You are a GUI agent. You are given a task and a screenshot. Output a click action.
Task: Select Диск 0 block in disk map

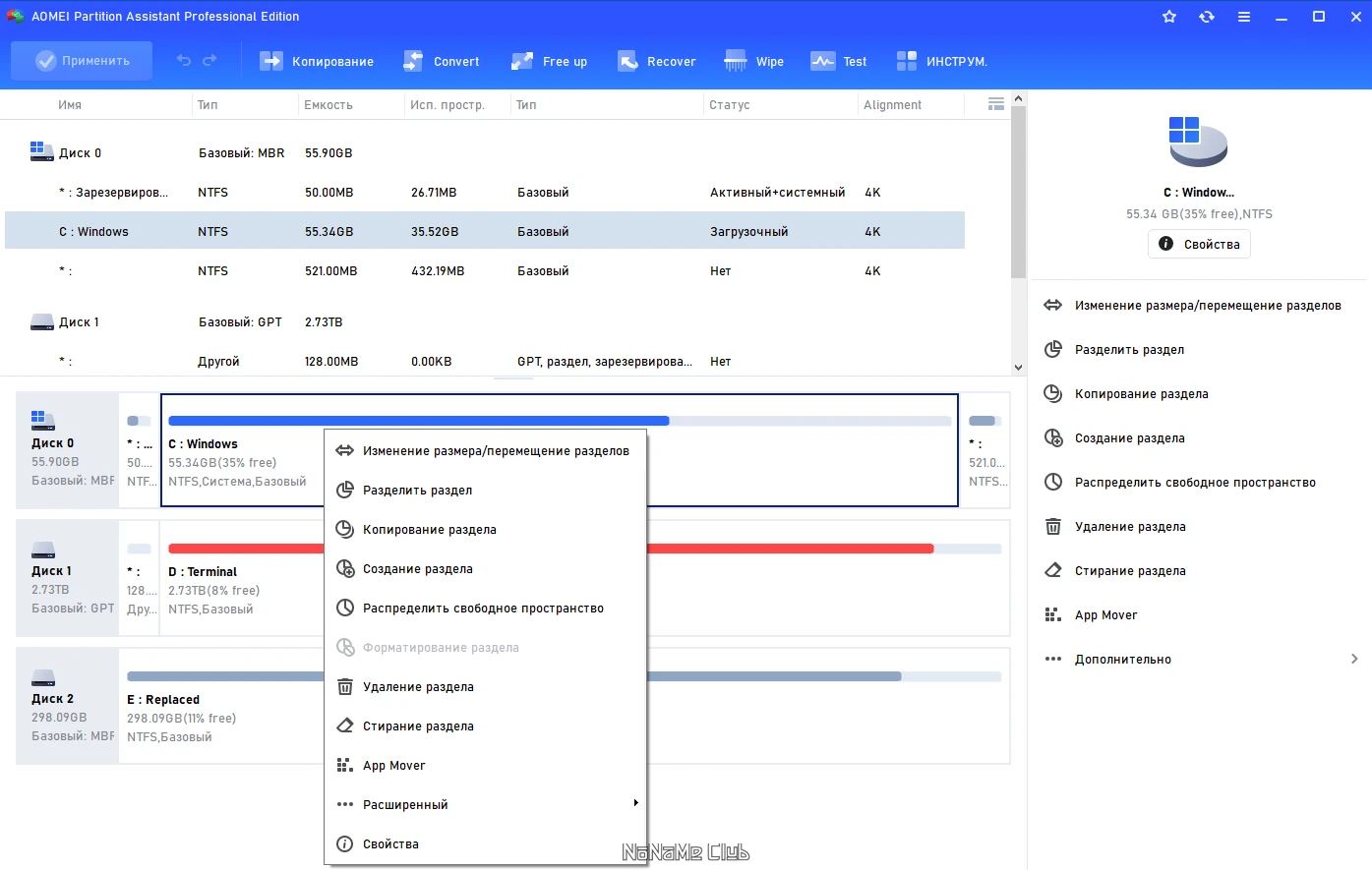pyautogui.click(x=67, y=450)
